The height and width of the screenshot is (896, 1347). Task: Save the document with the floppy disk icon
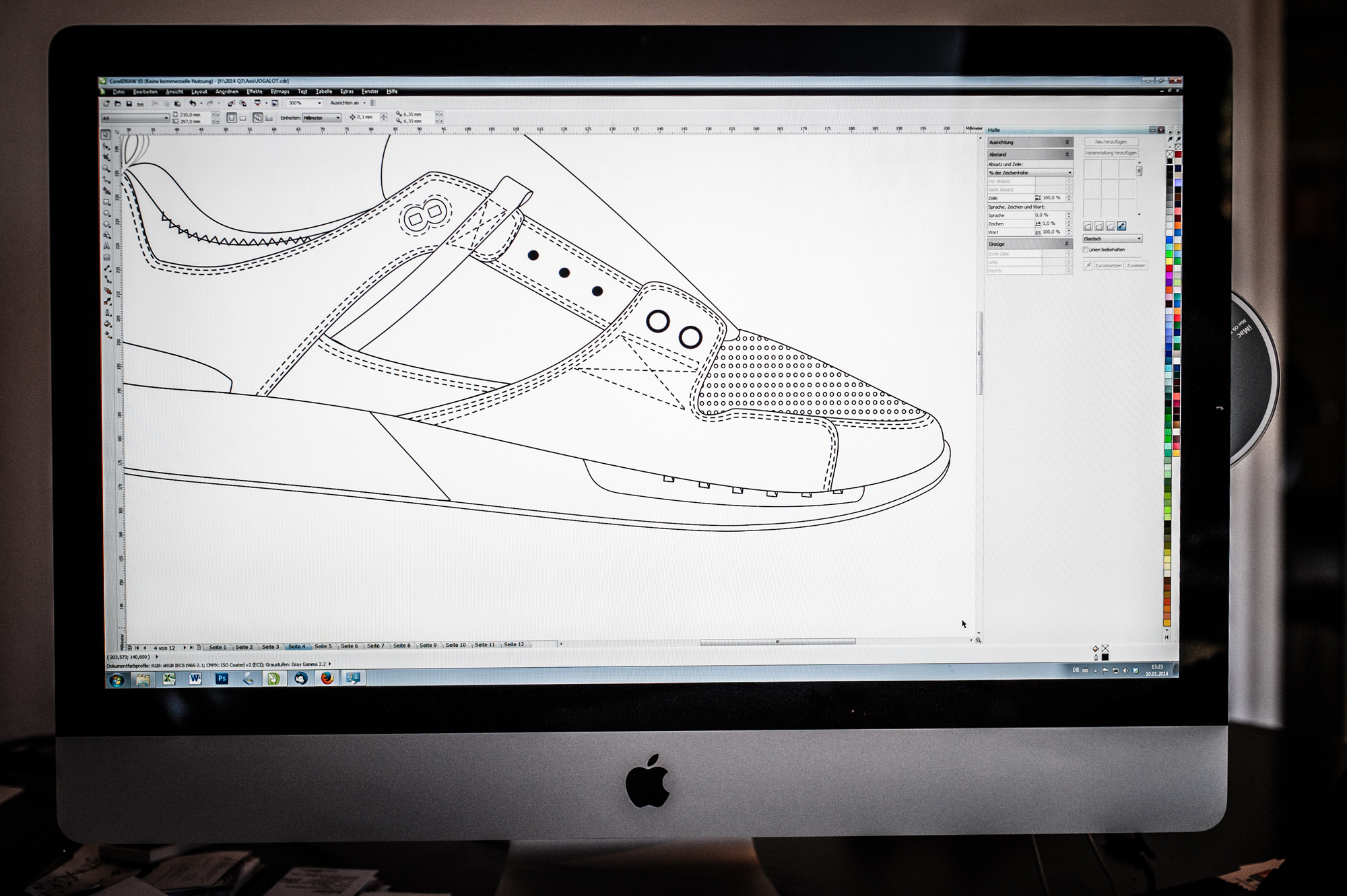[x=129, y=103]
